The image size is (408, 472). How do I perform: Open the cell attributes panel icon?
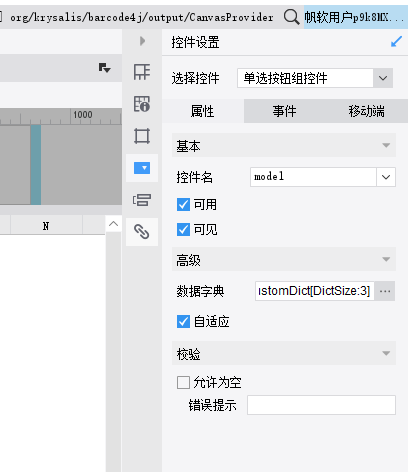click(x=142, y=72)
